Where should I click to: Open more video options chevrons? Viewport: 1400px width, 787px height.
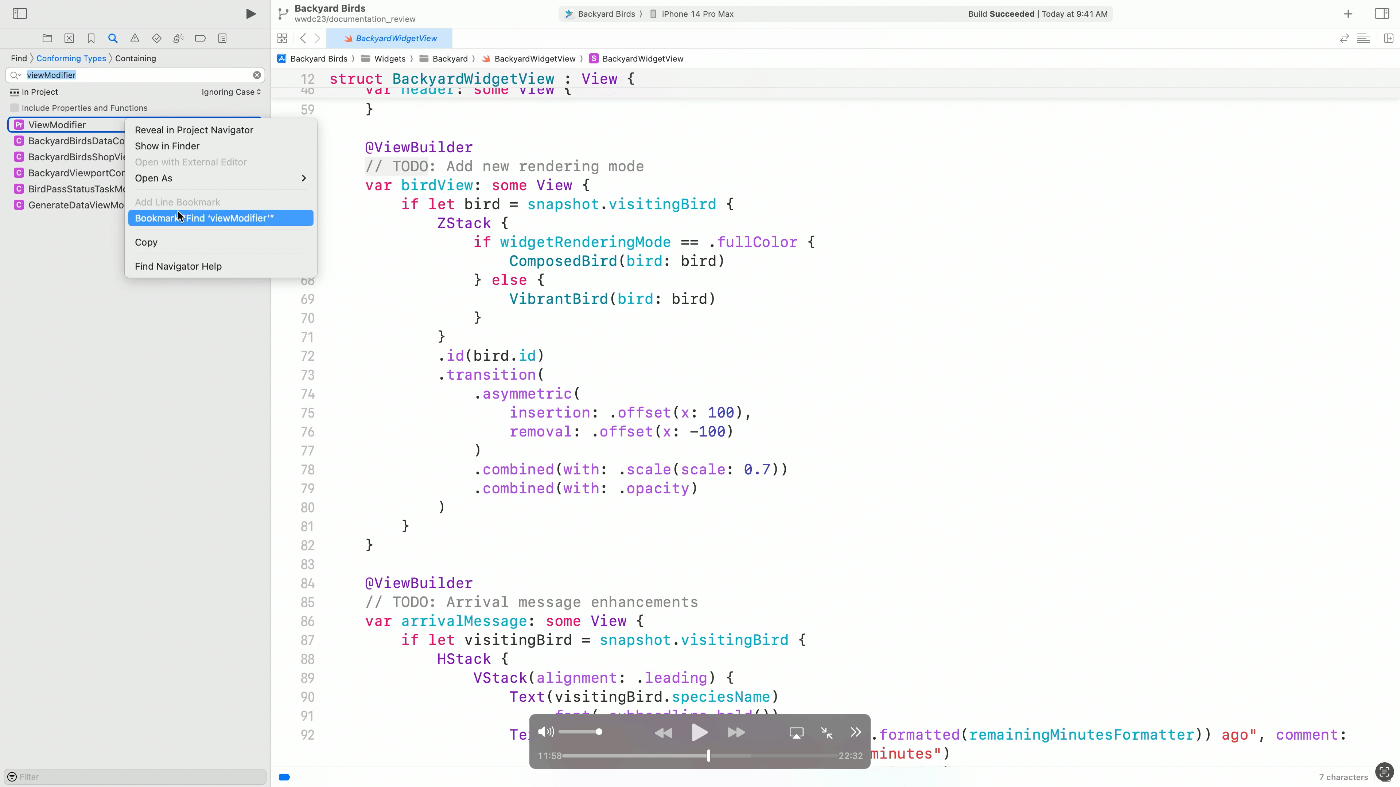[x=856, y=733]
